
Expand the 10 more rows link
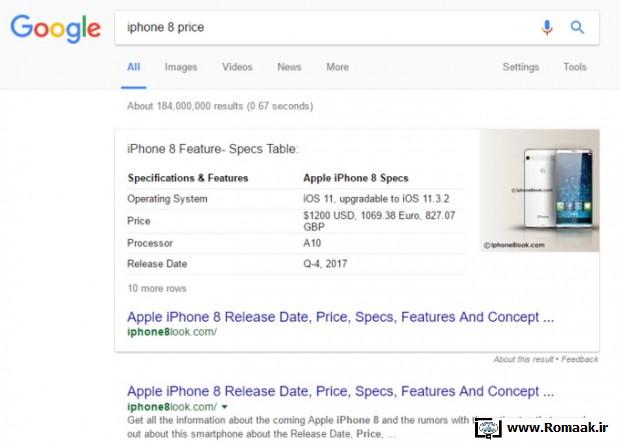(x=157, y=288)
